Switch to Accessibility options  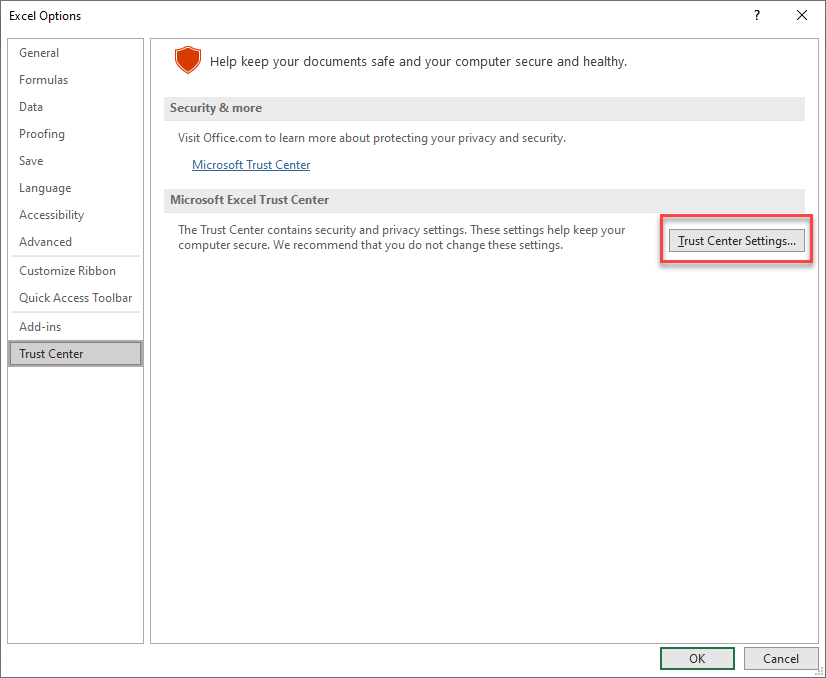75,215
